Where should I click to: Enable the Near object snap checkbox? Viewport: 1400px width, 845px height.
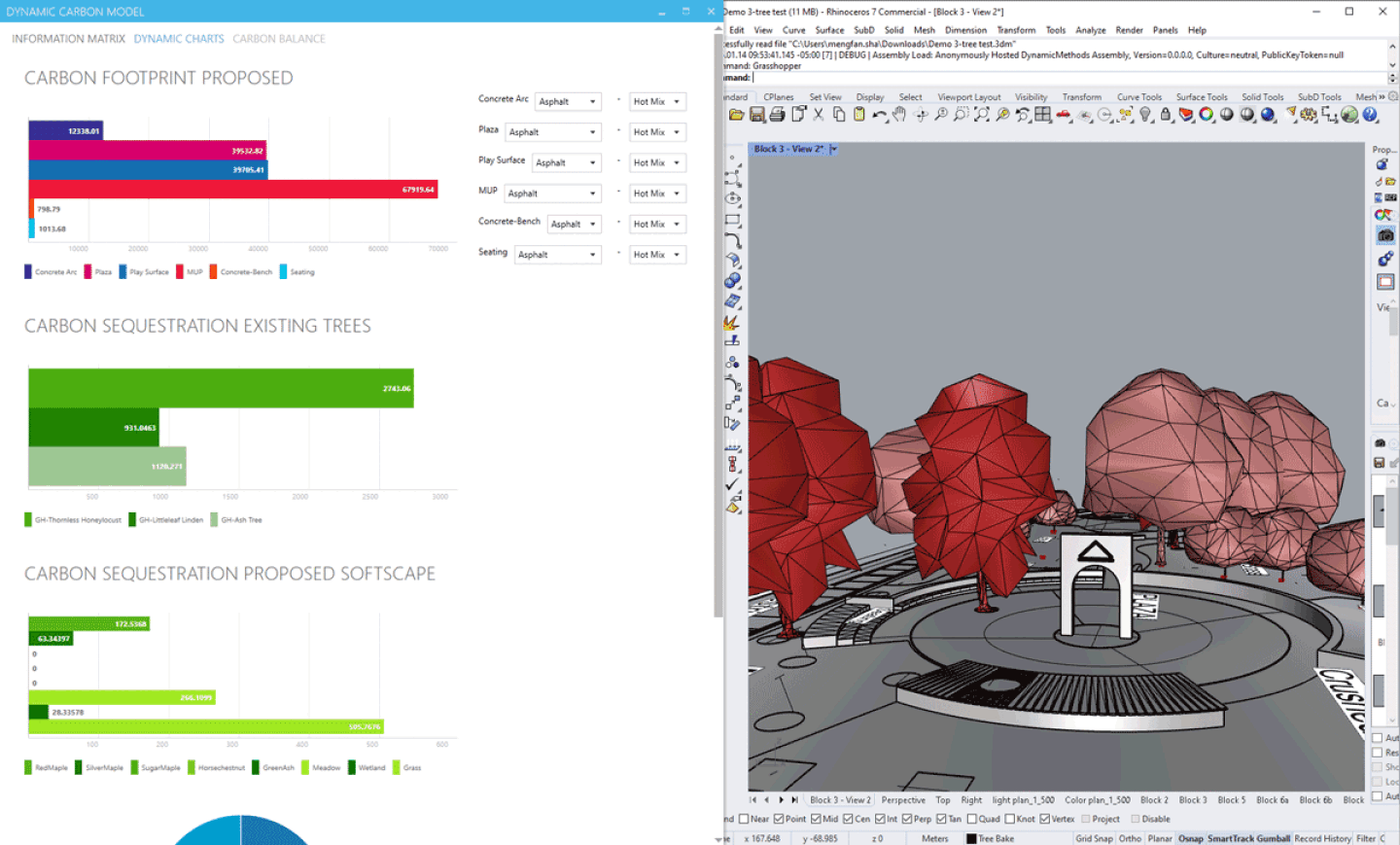[x=744, y=819]
